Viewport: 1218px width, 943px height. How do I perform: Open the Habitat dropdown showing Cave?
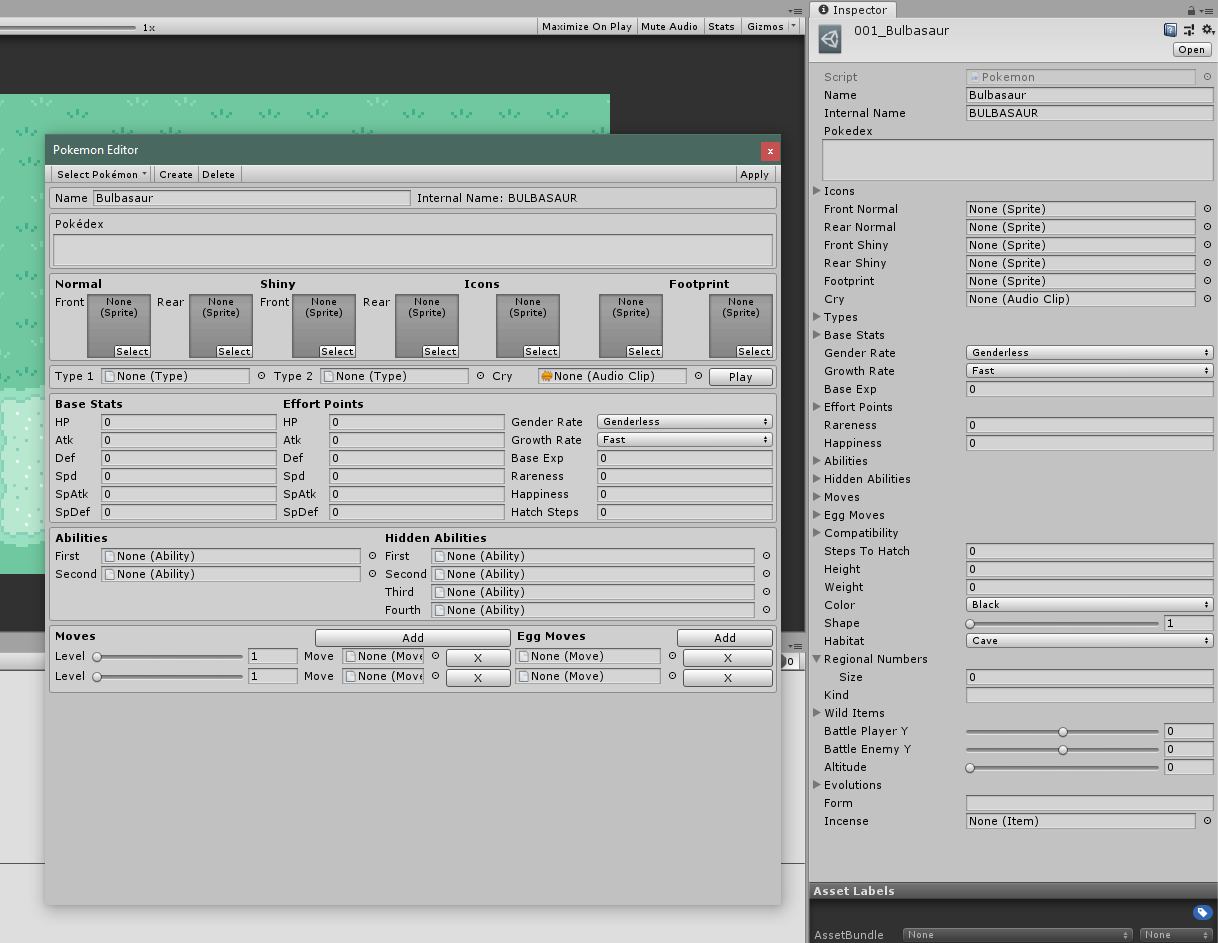(x=1089, y=641)
